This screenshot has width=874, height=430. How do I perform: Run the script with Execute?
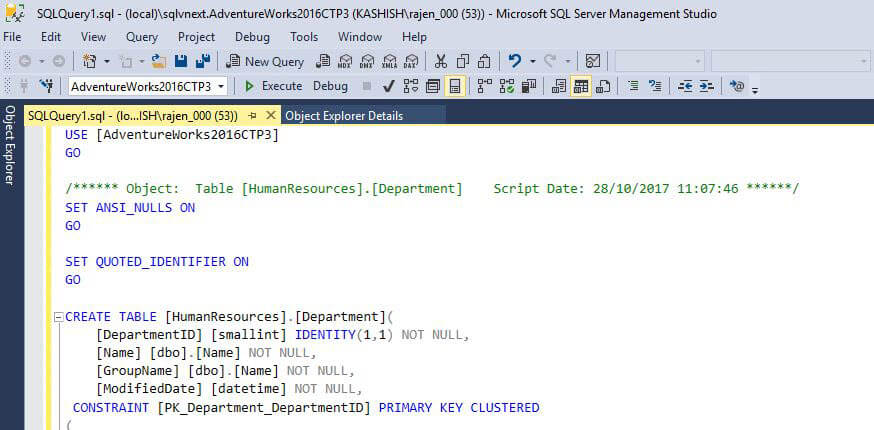point(274,86)
